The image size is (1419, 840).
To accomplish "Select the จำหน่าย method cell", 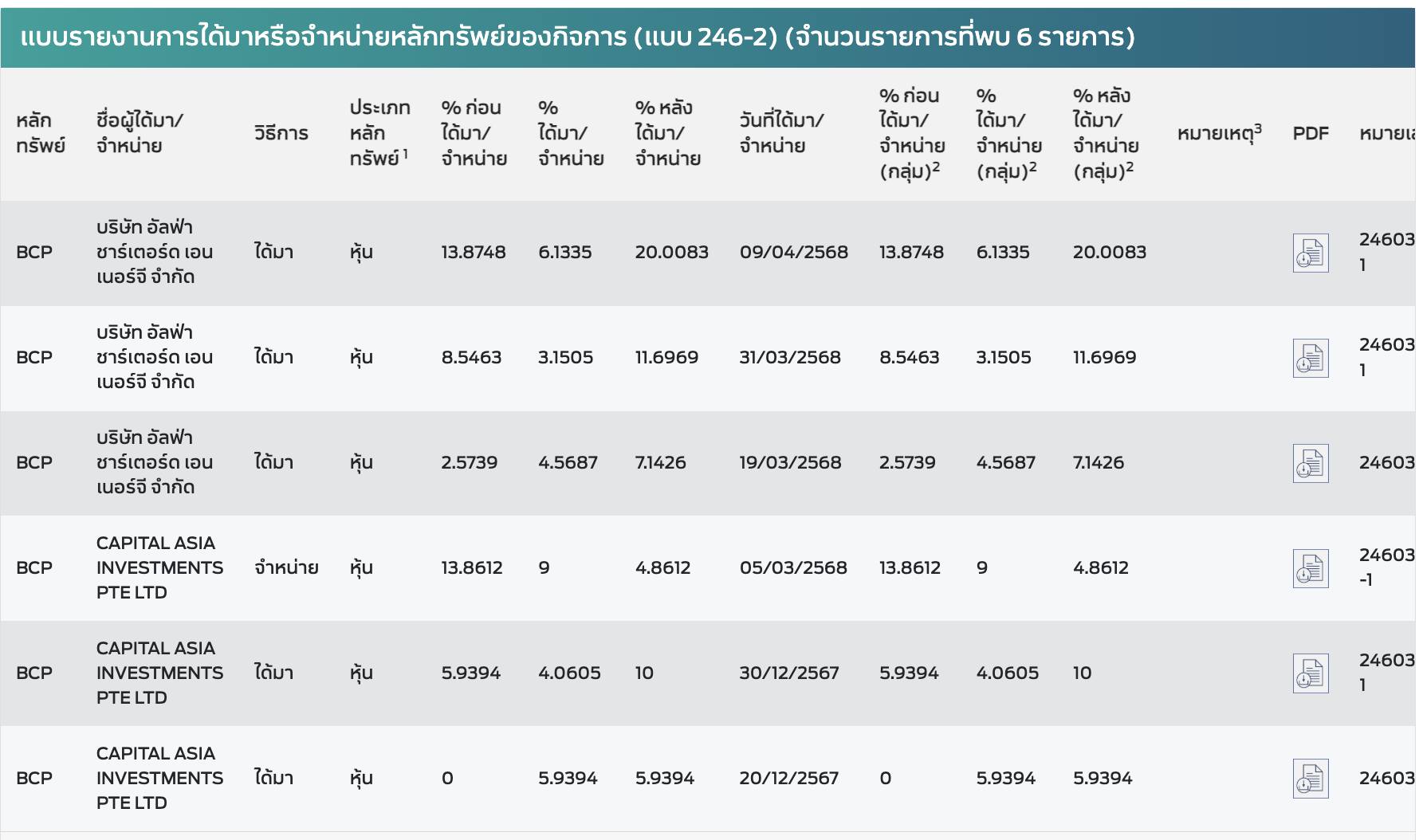I will 286,568.
